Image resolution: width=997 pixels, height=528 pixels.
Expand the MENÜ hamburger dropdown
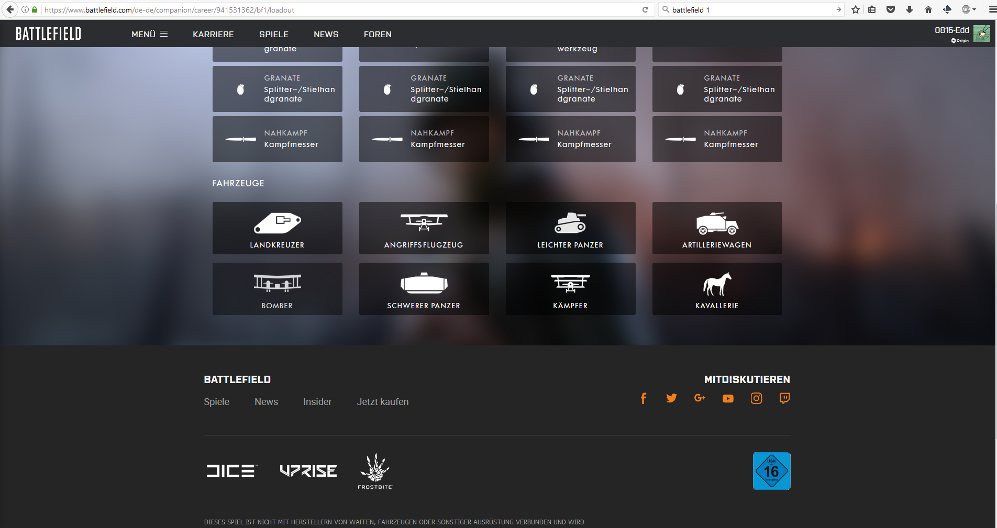tap(150, 34)
